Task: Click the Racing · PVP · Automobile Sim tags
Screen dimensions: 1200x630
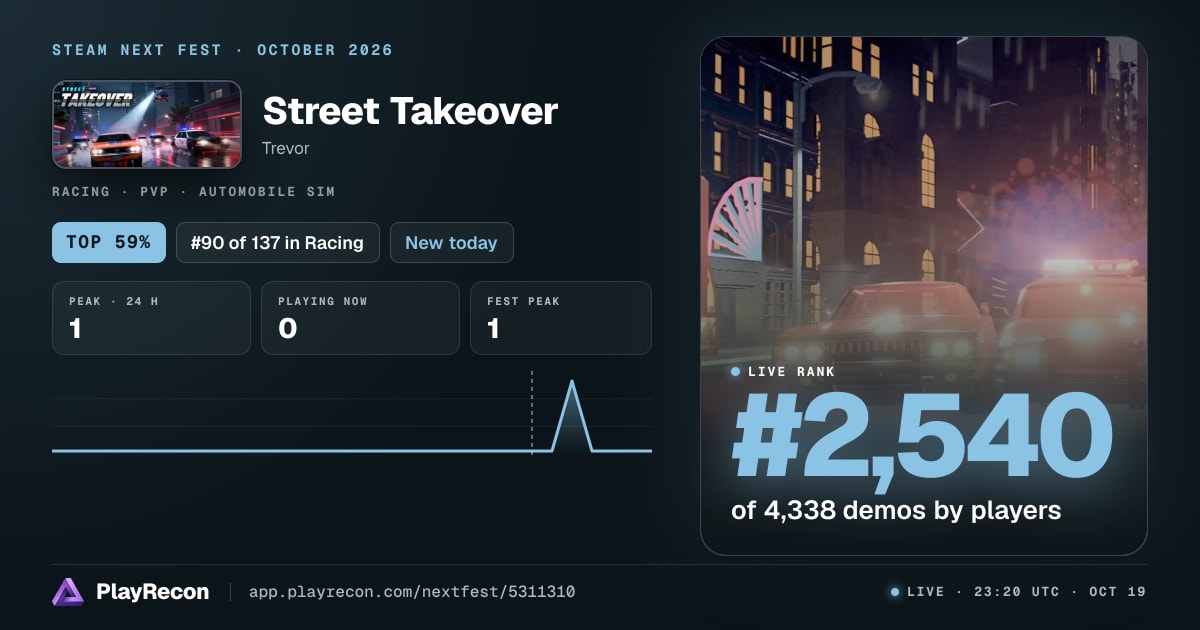Action: pyautogui.click(x=194, y=191)
